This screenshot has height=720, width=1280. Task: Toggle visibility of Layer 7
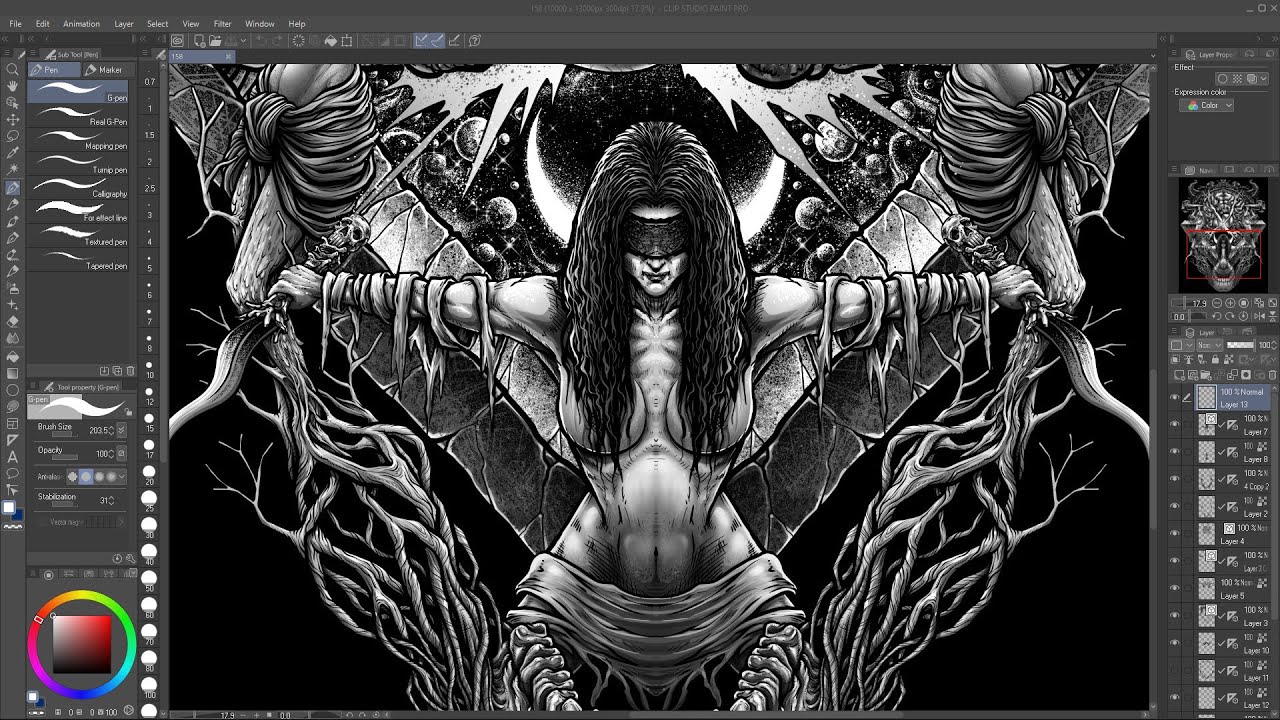tap(1175, 424)
